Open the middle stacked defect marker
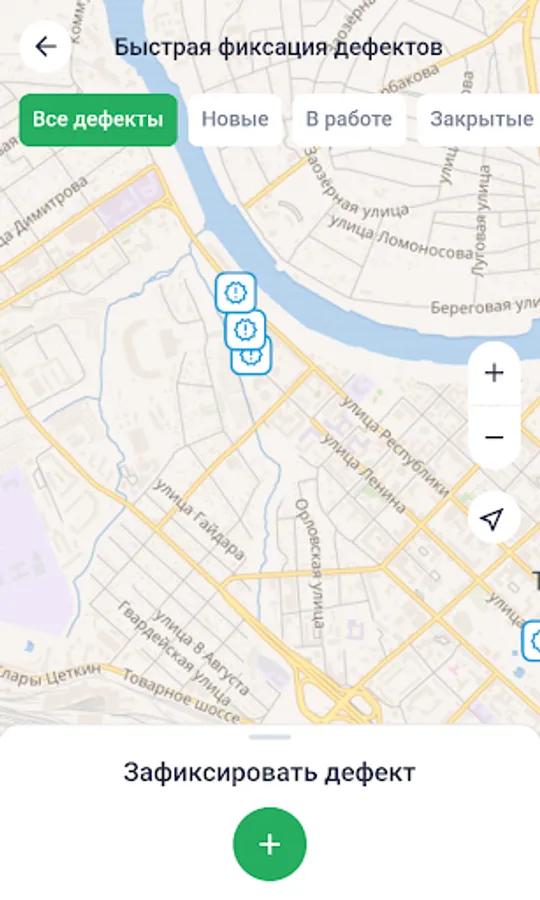The height and width of the screenshot is (900, 540). point(245,329)
